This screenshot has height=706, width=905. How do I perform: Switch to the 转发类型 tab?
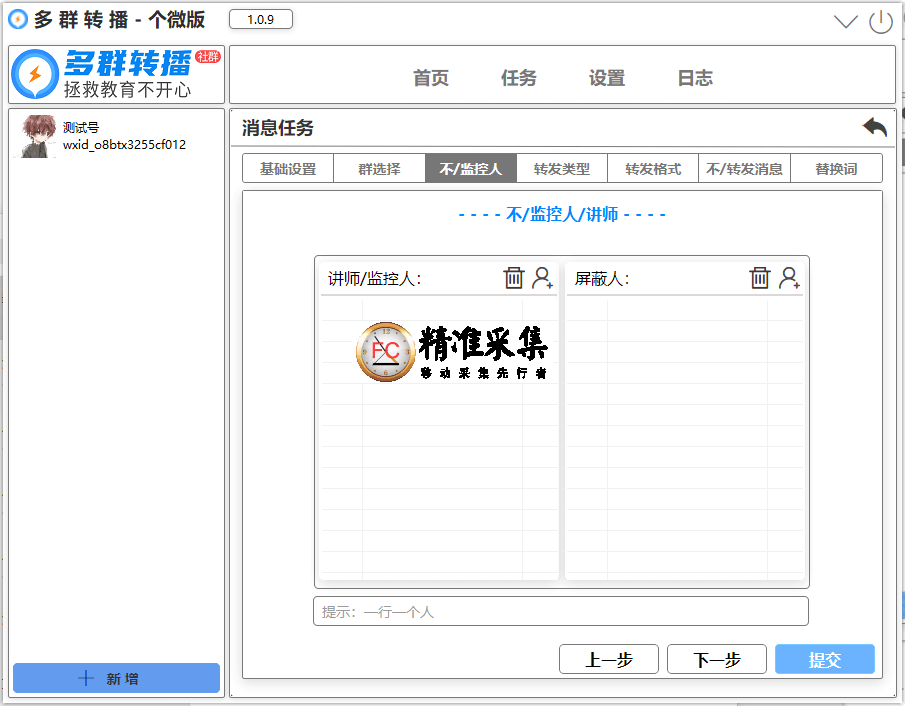coord(562,169)
